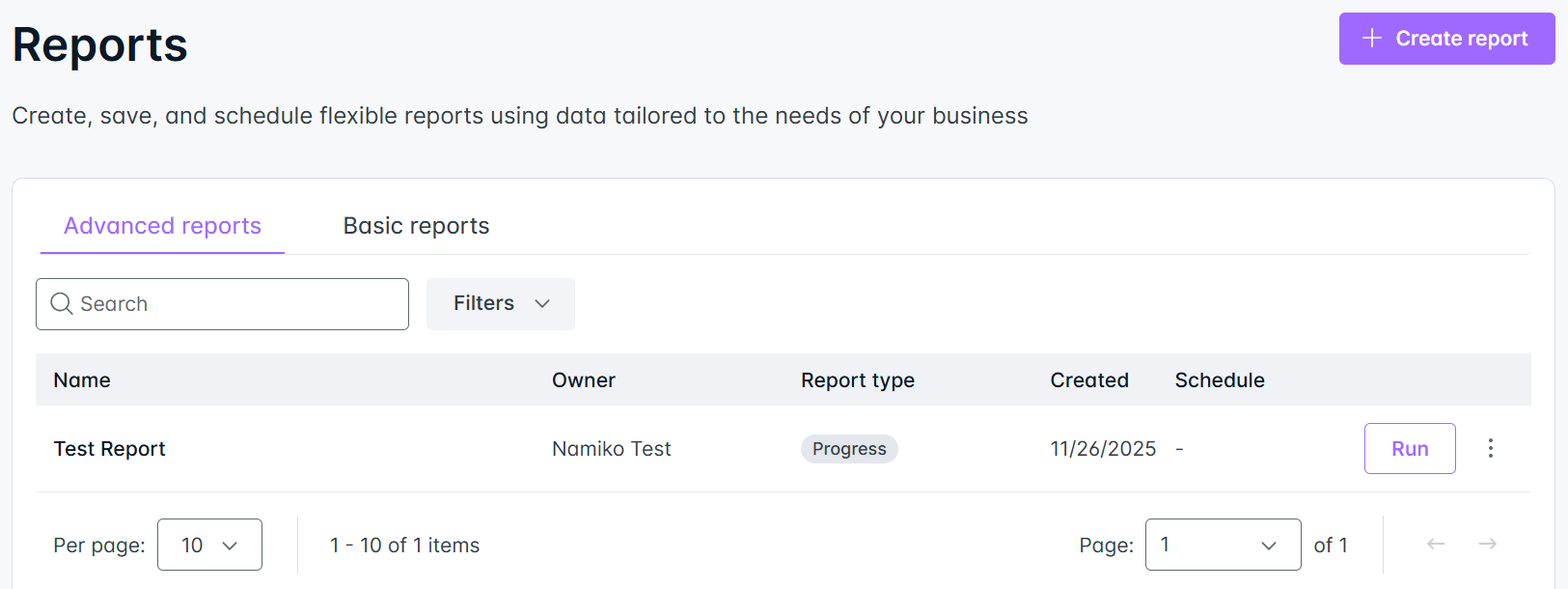Open the Per page dropdown
Screen dimensions: 1568x589
point(209,546)
